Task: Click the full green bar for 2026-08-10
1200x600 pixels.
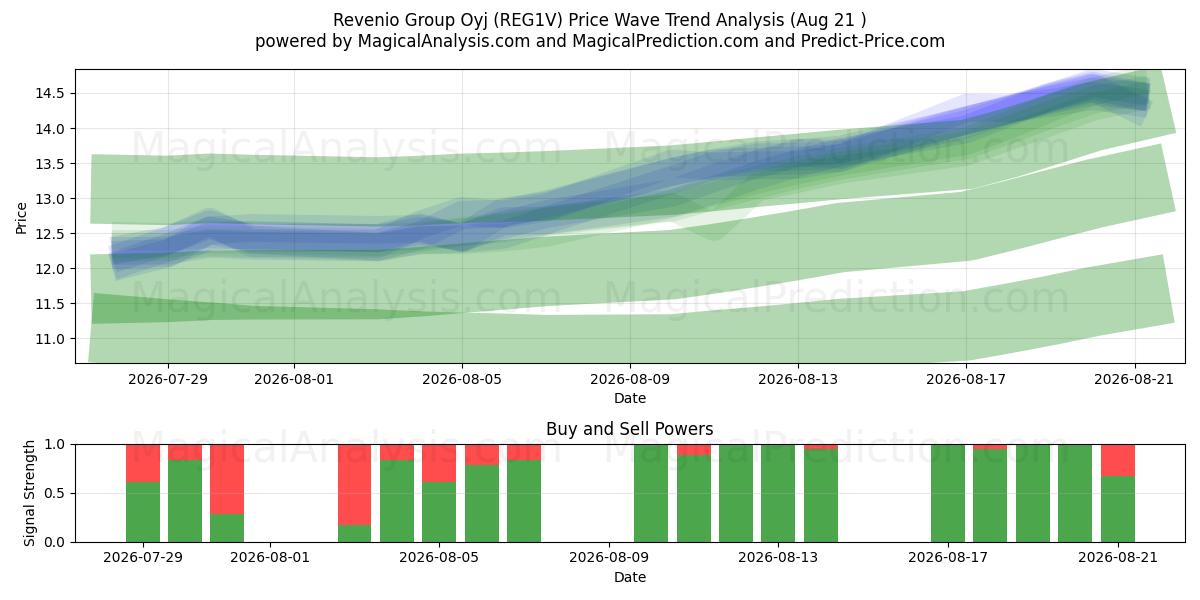Action: coord(651,493)
